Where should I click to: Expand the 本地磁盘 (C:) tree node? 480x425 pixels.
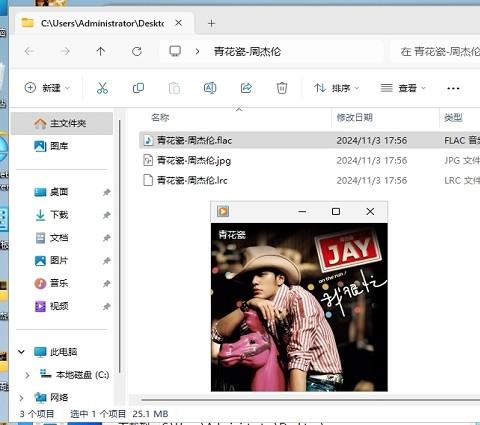27,375
